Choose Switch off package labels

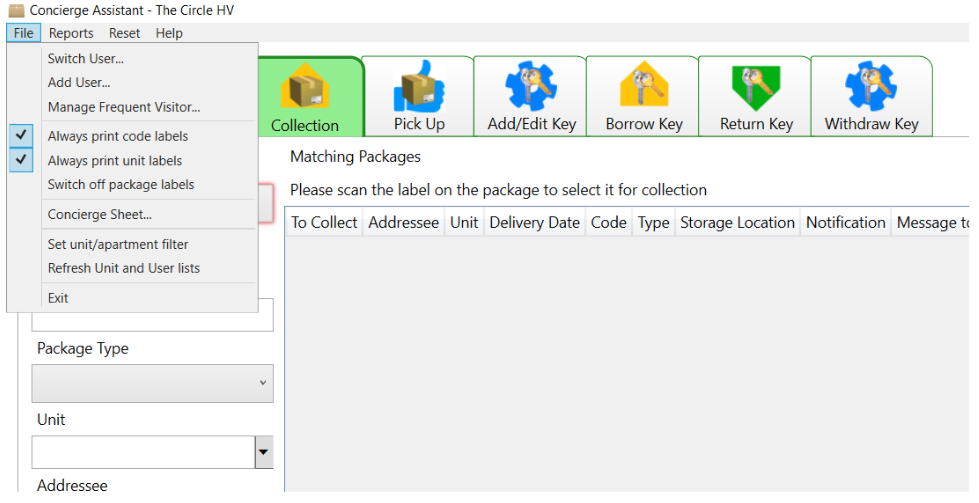pos(121,184)
